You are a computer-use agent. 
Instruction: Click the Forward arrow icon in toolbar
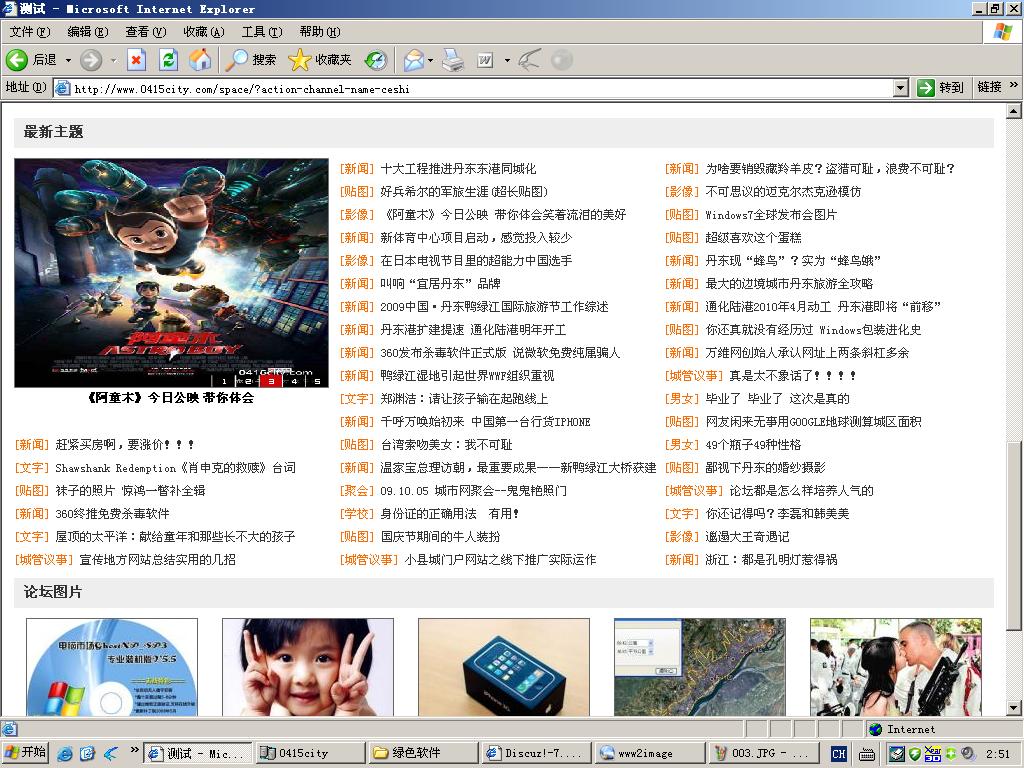[91, 60]
